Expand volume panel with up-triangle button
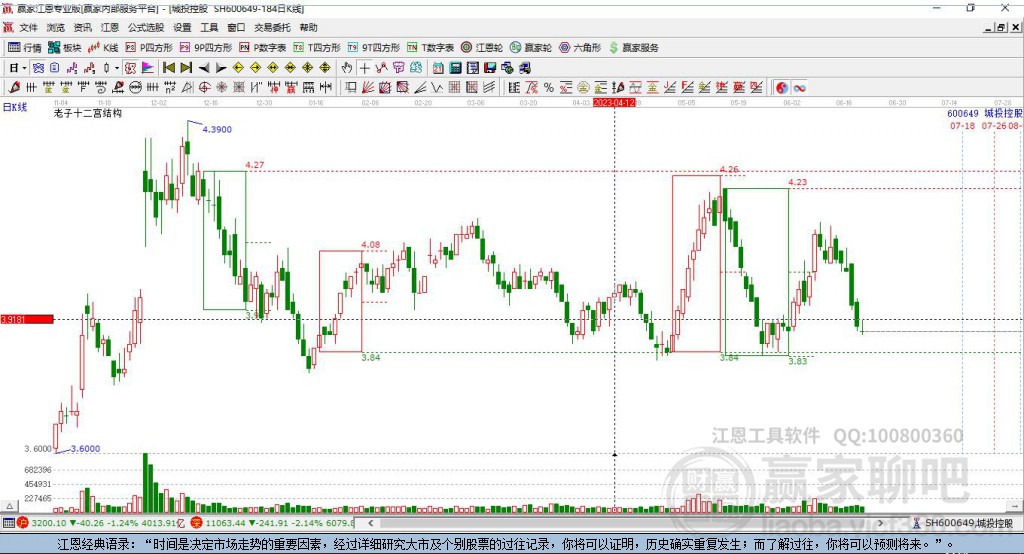Image resolution: width=1024 pixels, height=554 pixels. coord(9,506)
